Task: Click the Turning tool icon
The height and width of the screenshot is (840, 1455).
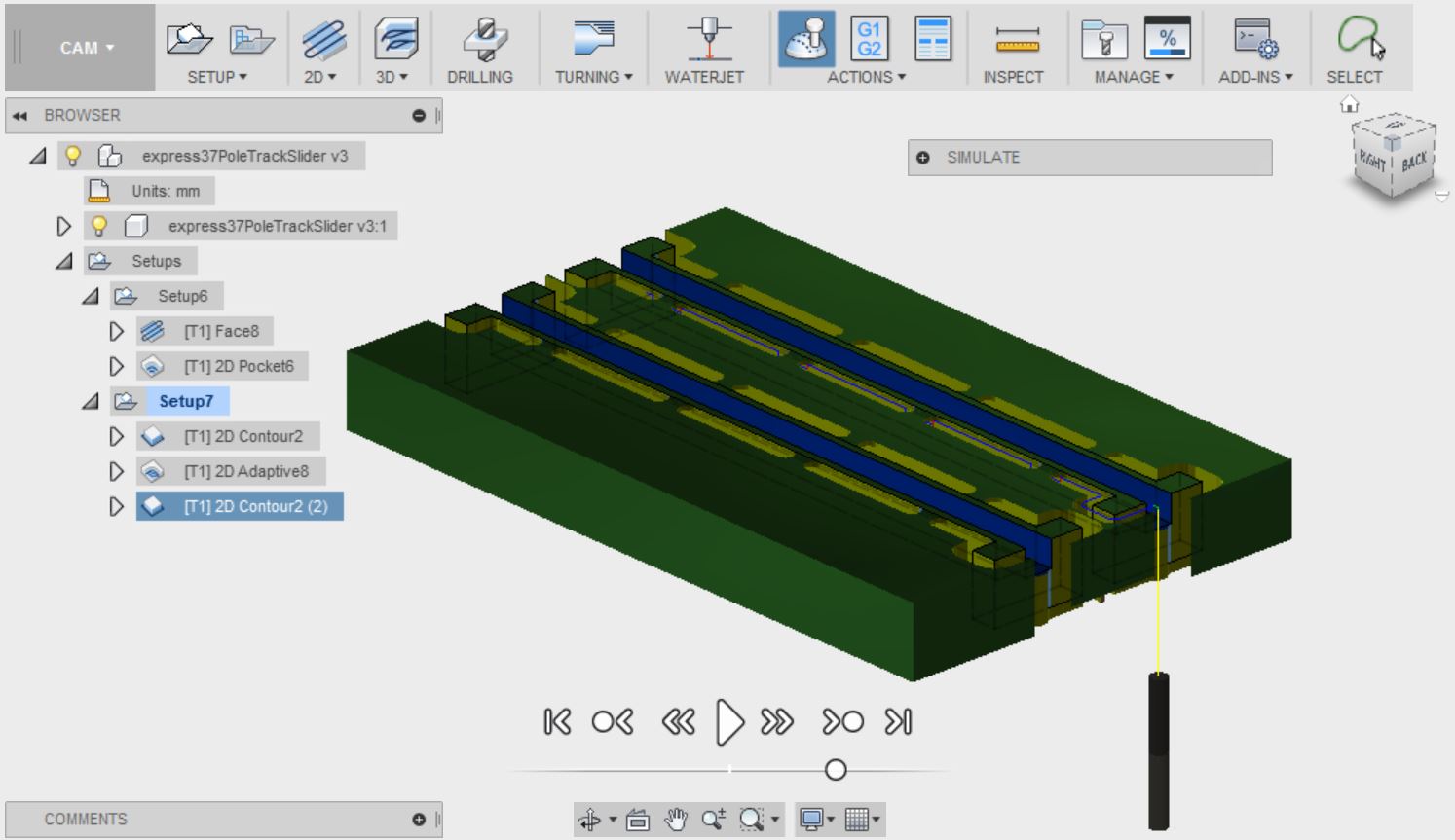Action: [x=594, y=39]
